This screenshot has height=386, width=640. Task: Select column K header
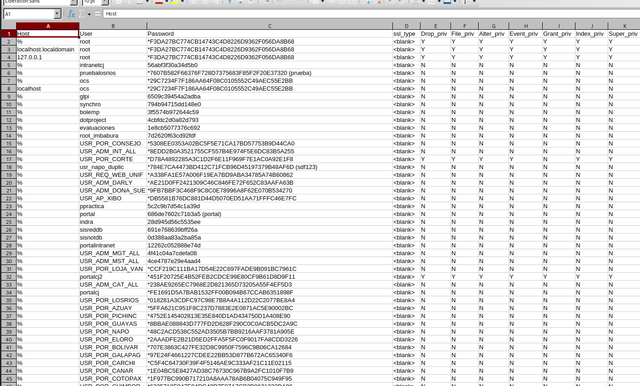(x=624, y=26)
